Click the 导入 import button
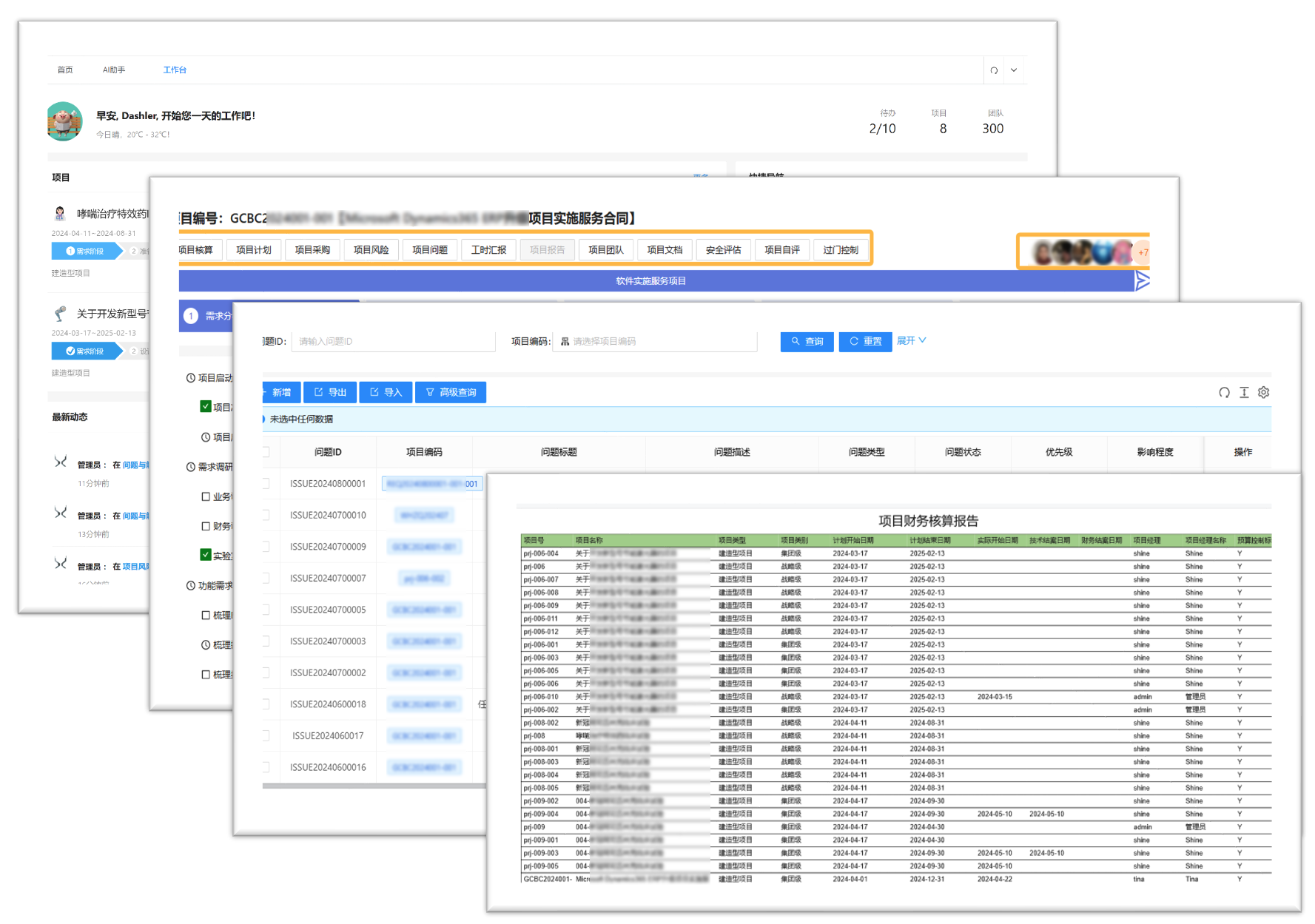The width and height of the screenshot is (1315, 924). (x=386, y=392)
